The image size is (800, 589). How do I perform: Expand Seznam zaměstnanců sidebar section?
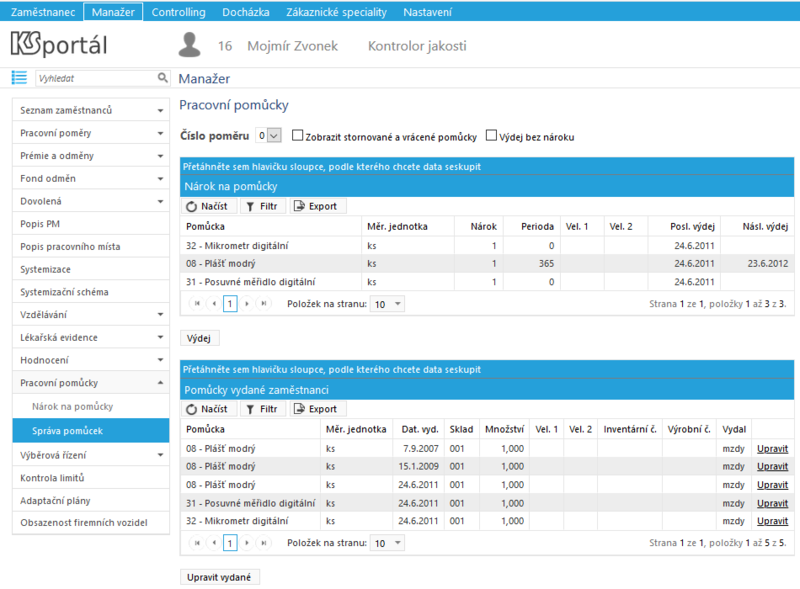click(x=91, y=110)
